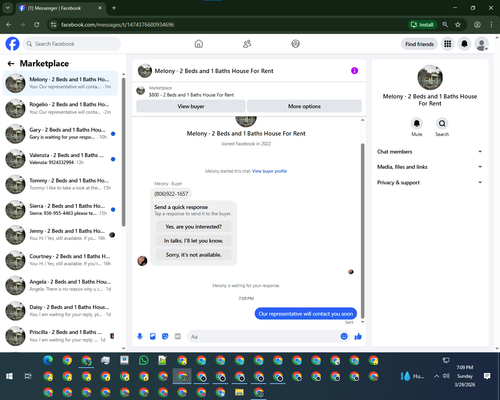500x400 pixels.
Task: Open the purple conversation info icon
Action: tap(354, 71)
